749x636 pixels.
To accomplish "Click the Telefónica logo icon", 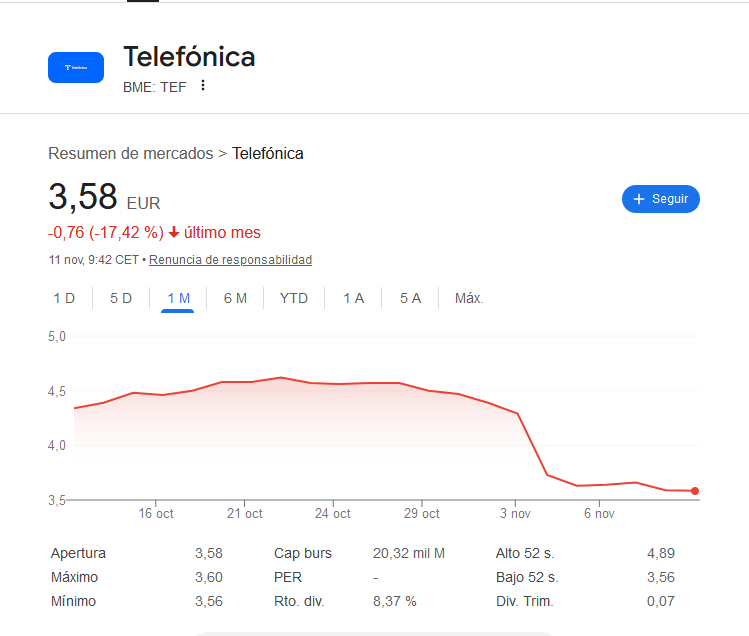I will point(76,67).
